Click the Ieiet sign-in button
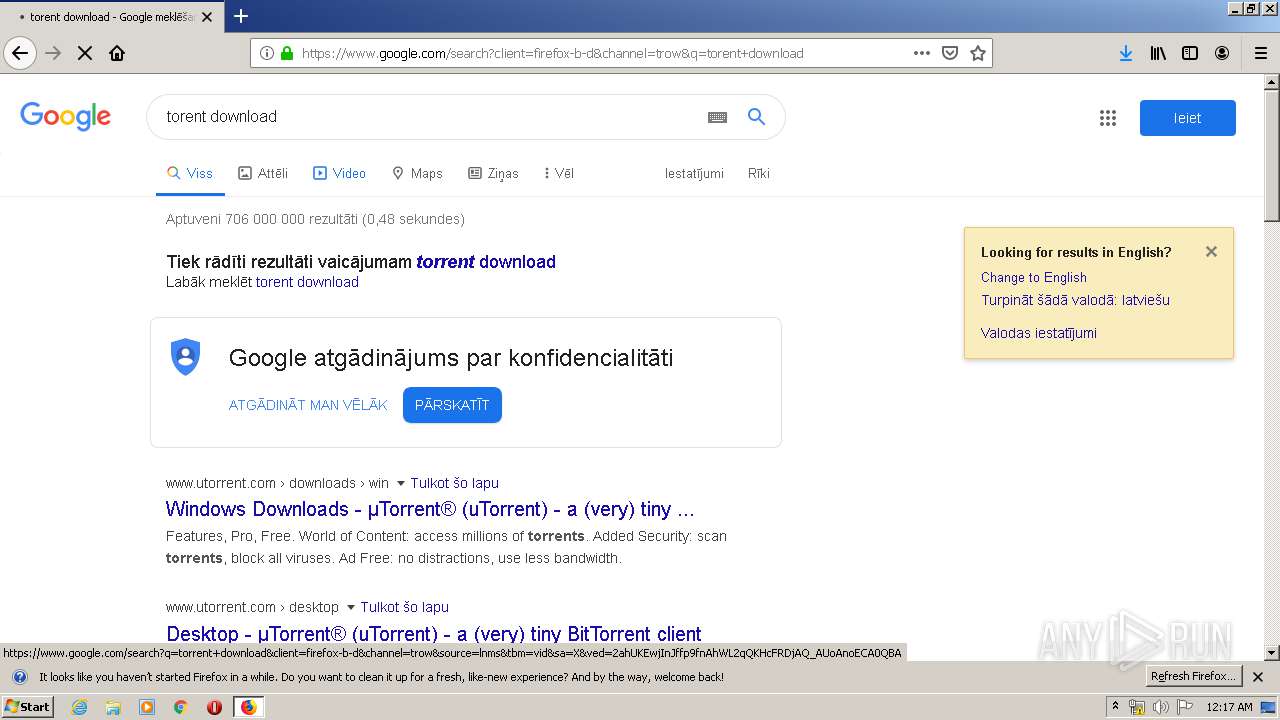This screenshot has width=1280, height=720. coord(1188,118)
